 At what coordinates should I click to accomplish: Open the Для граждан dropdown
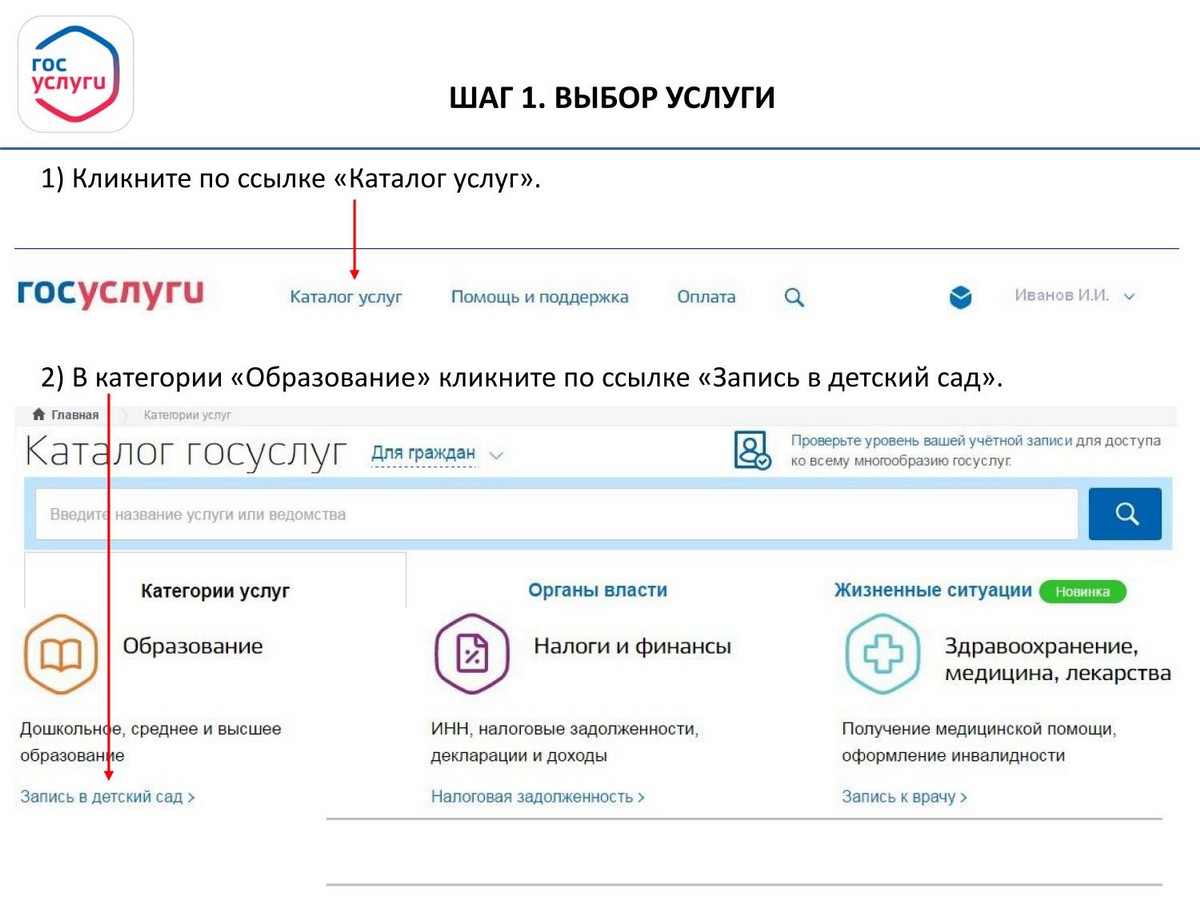click(437, 454)
